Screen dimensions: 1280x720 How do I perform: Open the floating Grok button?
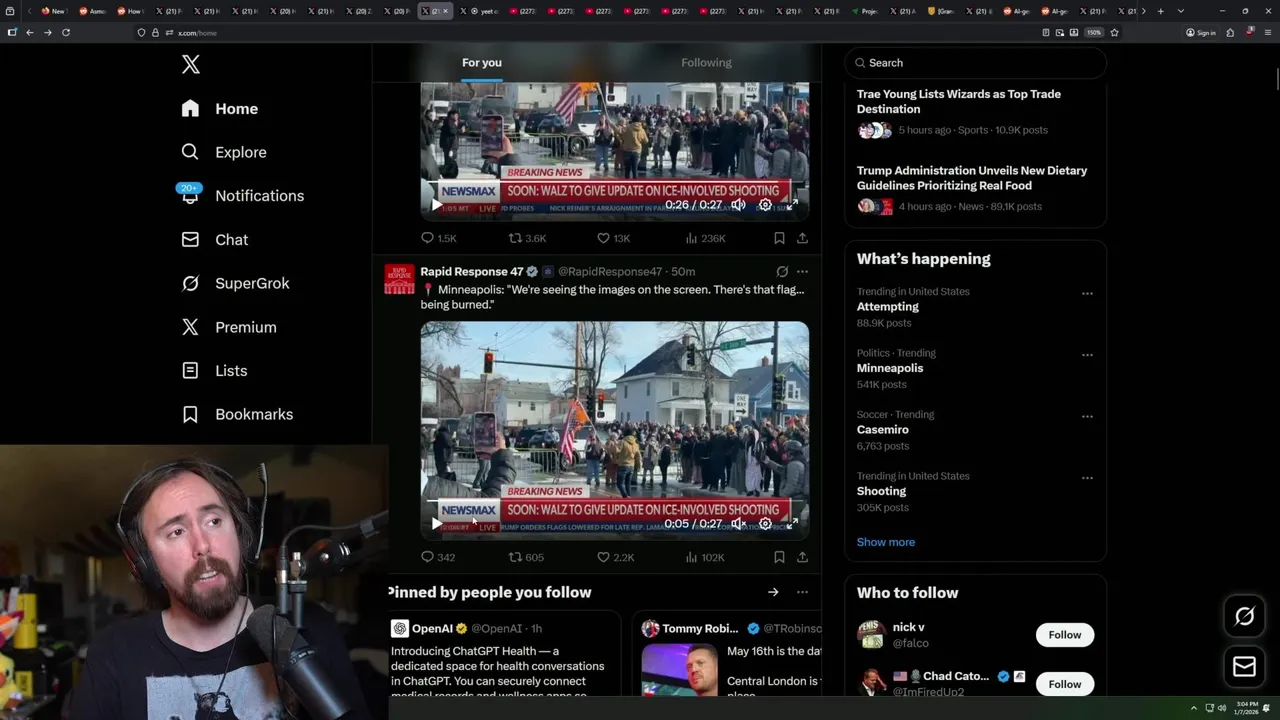pyautogui.click(x=1245, y=617)
